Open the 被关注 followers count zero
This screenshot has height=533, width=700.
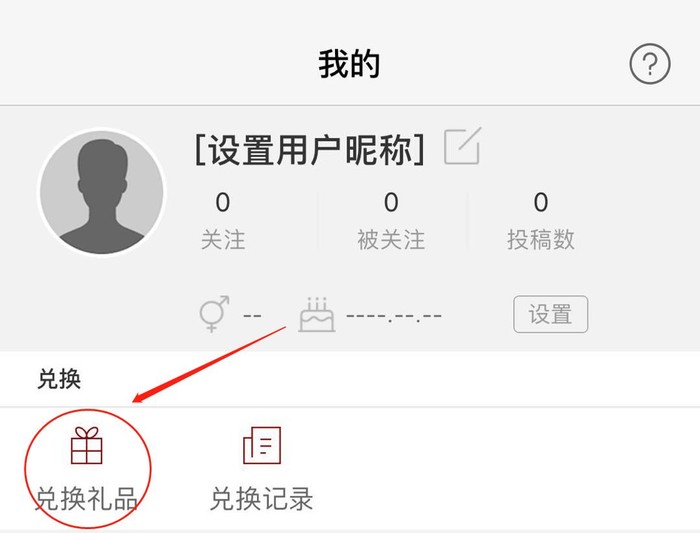tap(391, 202)
